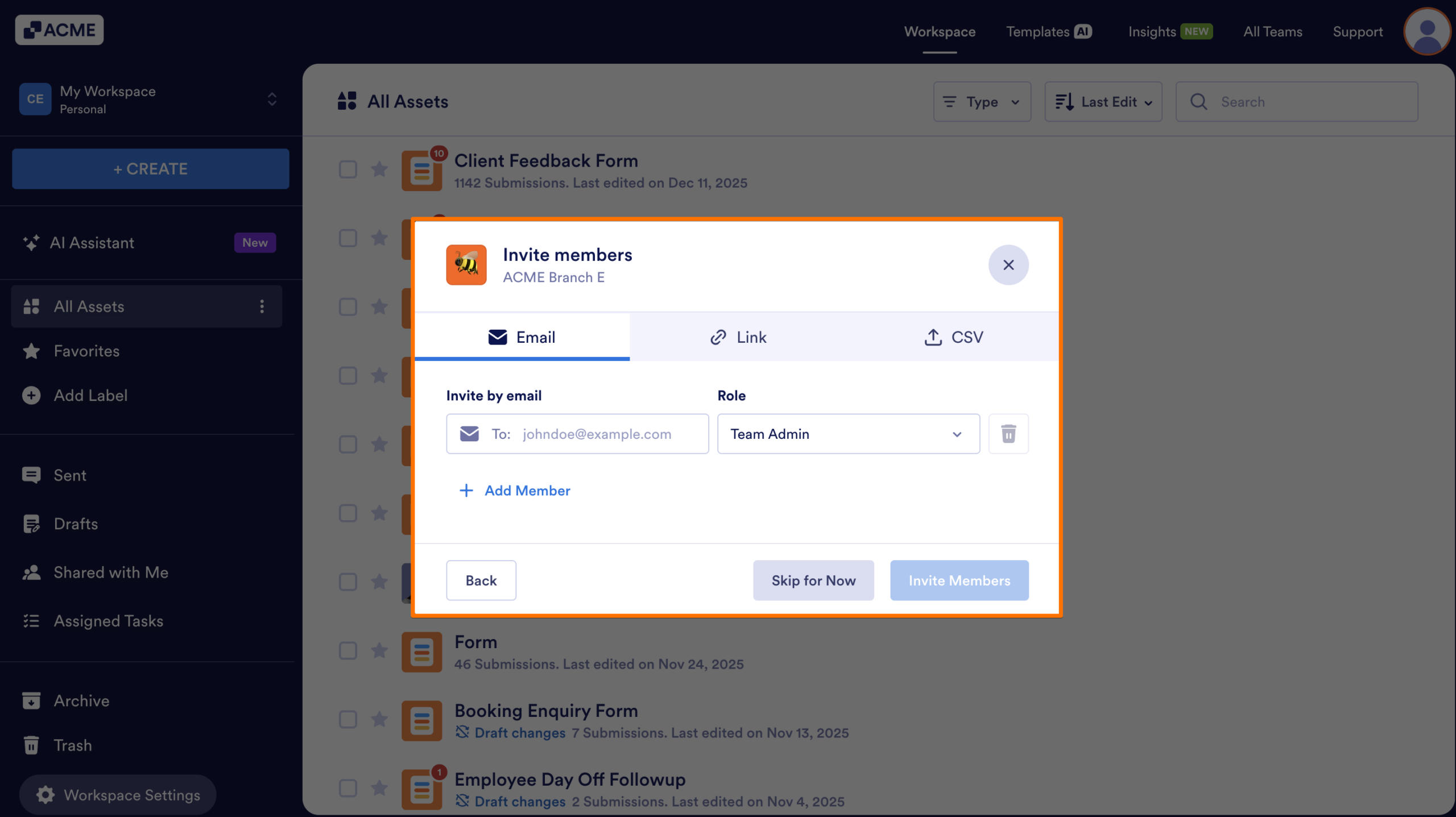Favorite the Booking Enquiry Form star
This screenshot has height=817, width=1456.
click(379, 719)
